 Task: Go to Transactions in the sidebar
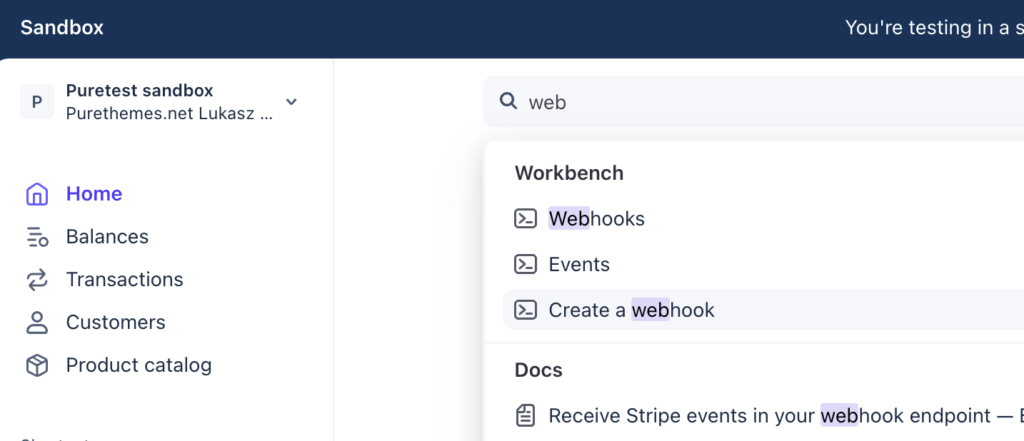125,280
